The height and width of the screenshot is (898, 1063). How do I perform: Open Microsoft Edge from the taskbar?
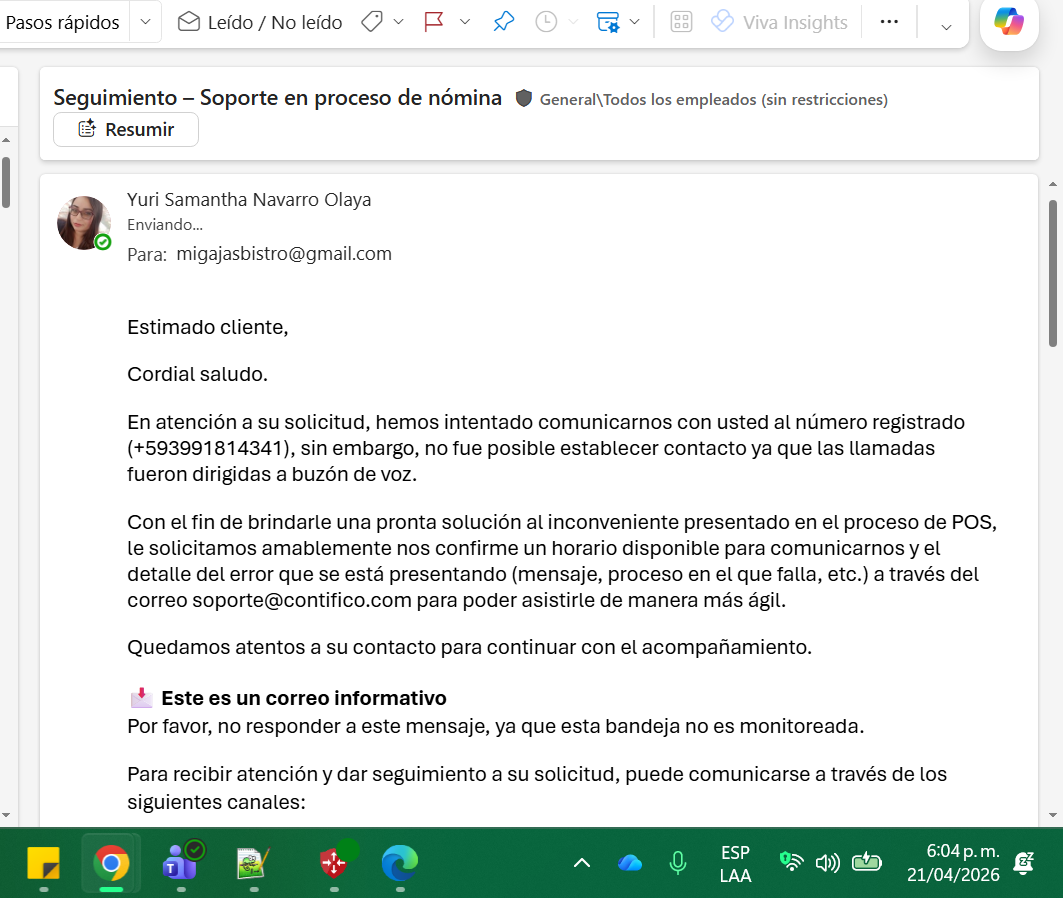[x=400, y=863]
